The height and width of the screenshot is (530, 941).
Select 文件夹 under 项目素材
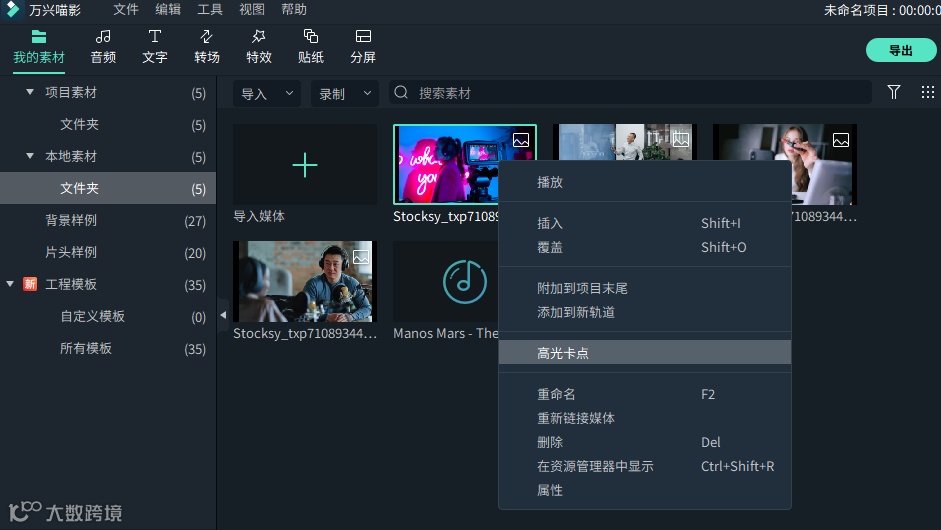tap(108, 124)
